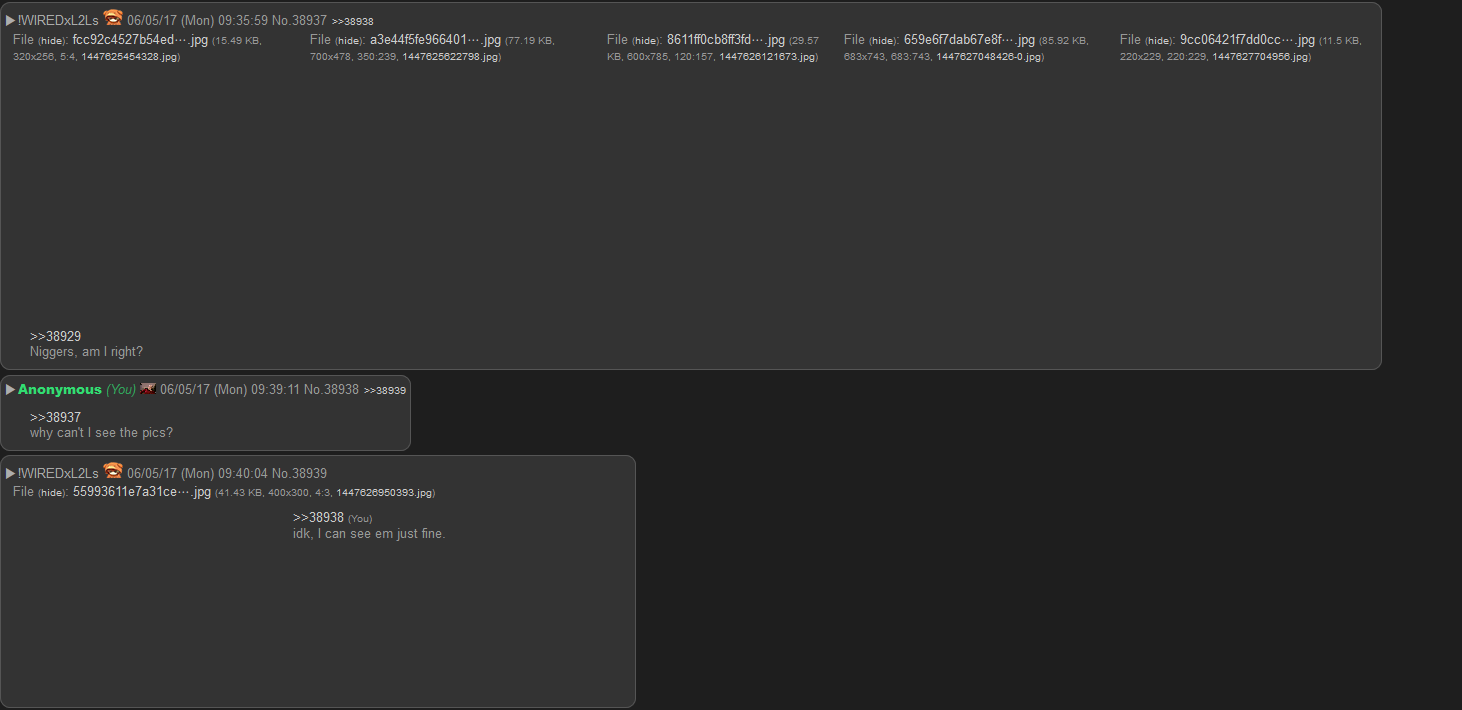
Task: Follow quote link >>38937 in Anonymous post
Action: pos(55,417)
